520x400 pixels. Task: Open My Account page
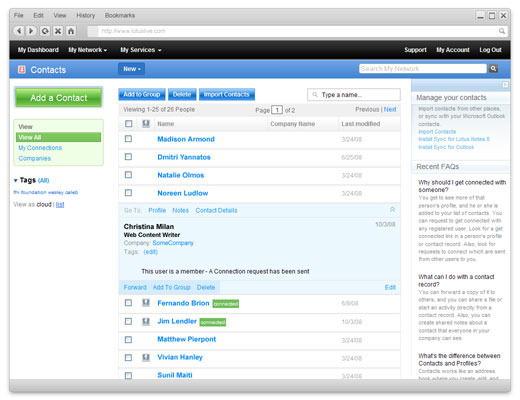tap(453, 50)
